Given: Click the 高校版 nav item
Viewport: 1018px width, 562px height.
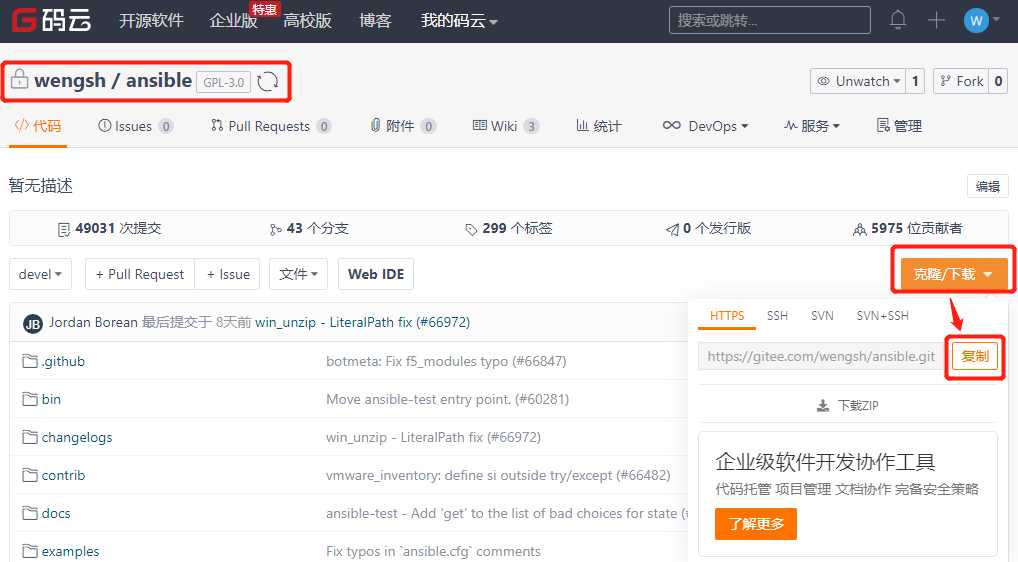Looking at the screenshot, I should coord(307,21).
